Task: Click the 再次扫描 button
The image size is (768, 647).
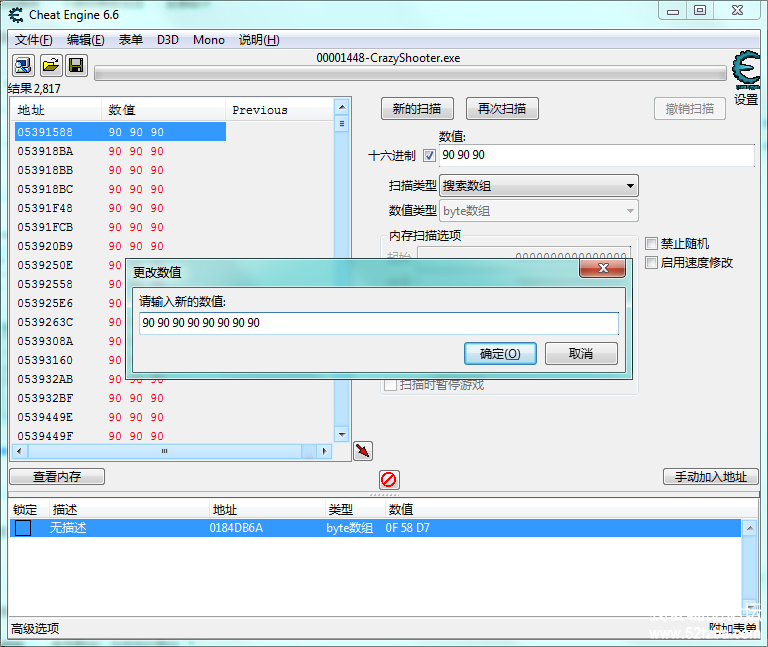Action: pyautogui.click(x=502, y=108)
